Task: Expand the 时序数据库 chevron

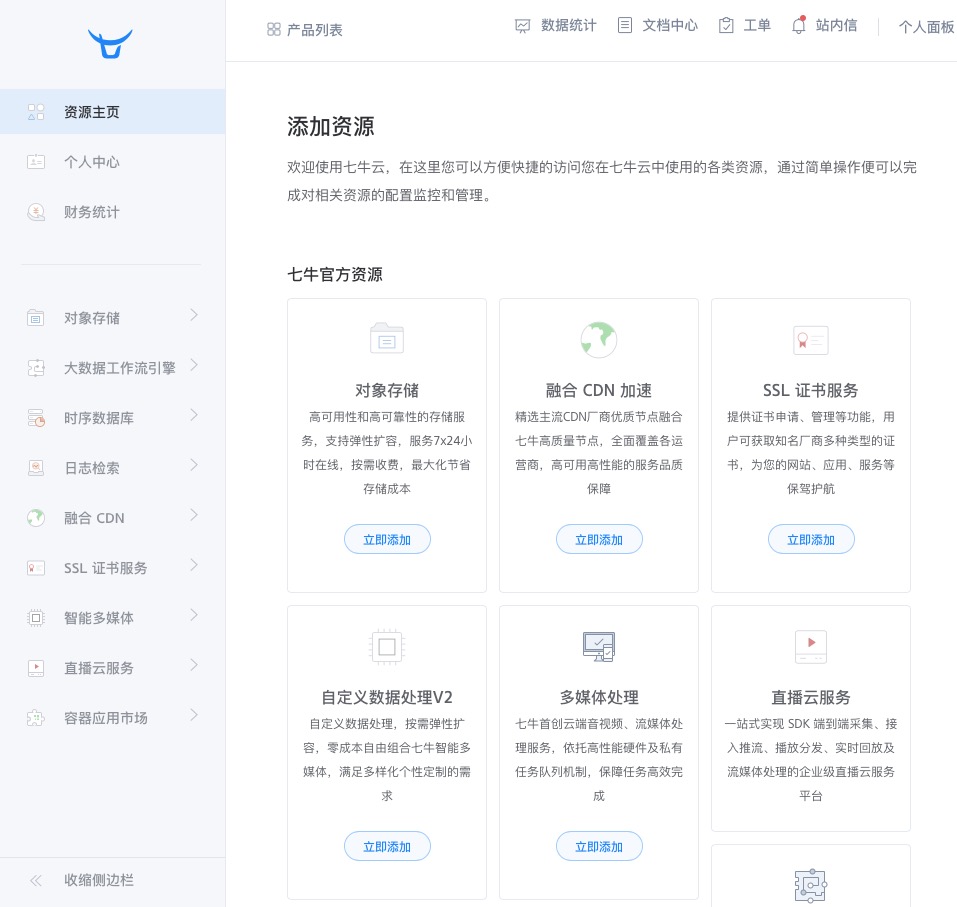Action: click(x=194, y=415)
